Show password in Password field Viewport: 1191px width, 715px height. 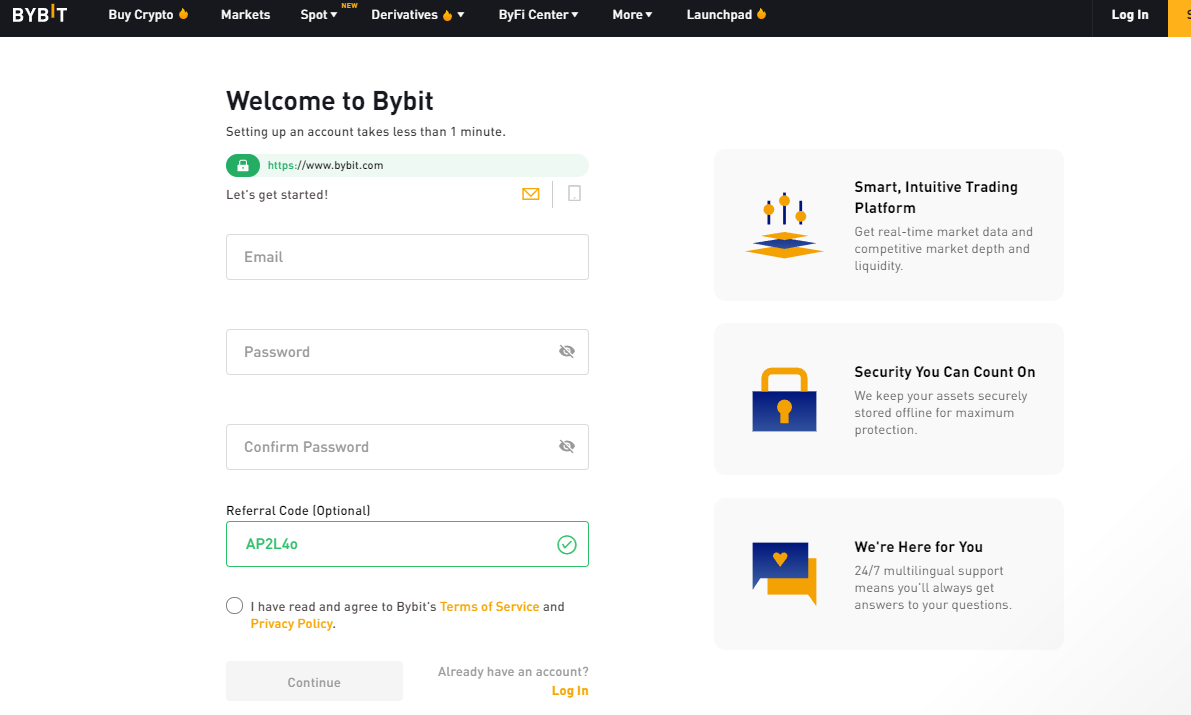(x=567, y=351)
